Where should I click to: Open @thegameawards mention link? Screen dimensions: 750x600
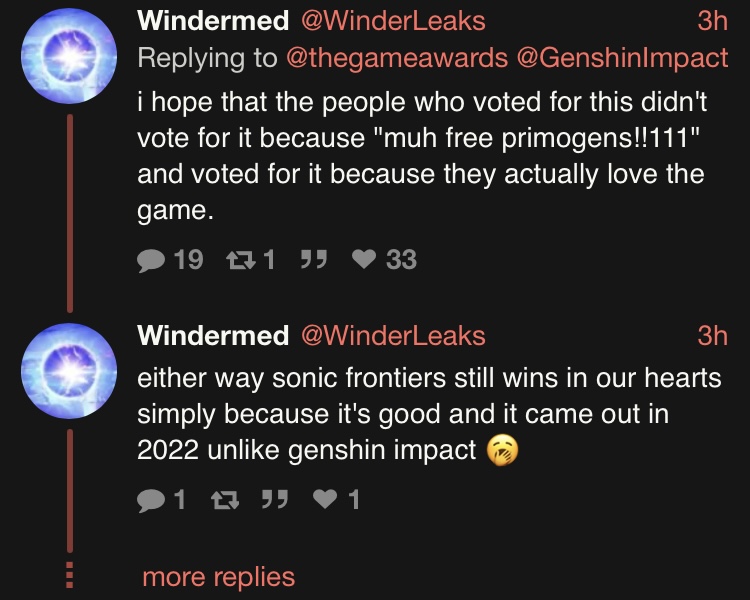click(397, 58)
